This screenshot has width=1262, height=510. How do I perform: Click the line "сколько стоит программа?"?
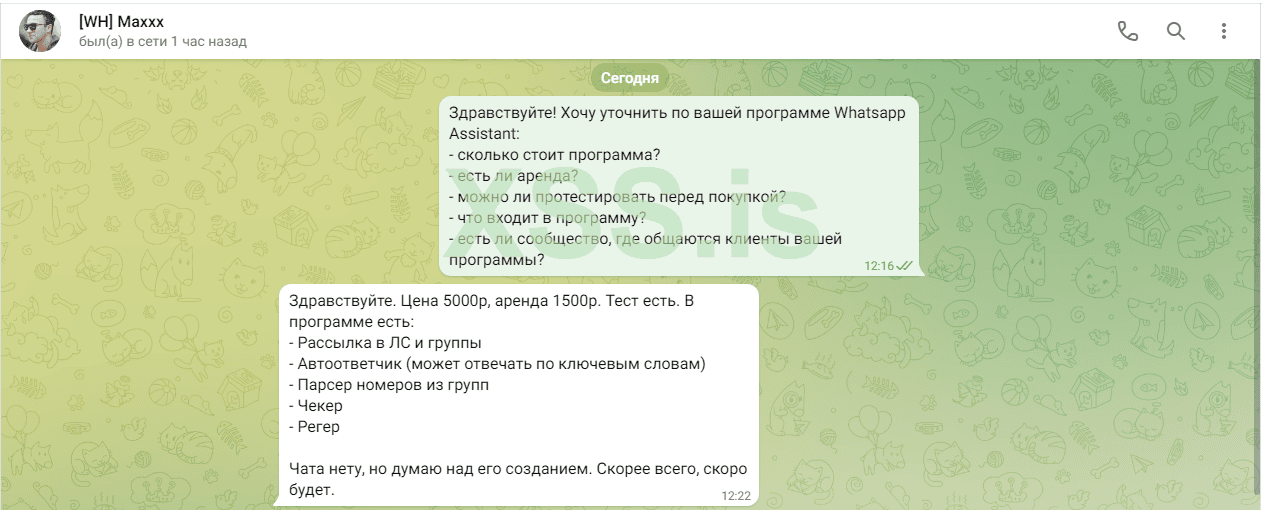555,154
